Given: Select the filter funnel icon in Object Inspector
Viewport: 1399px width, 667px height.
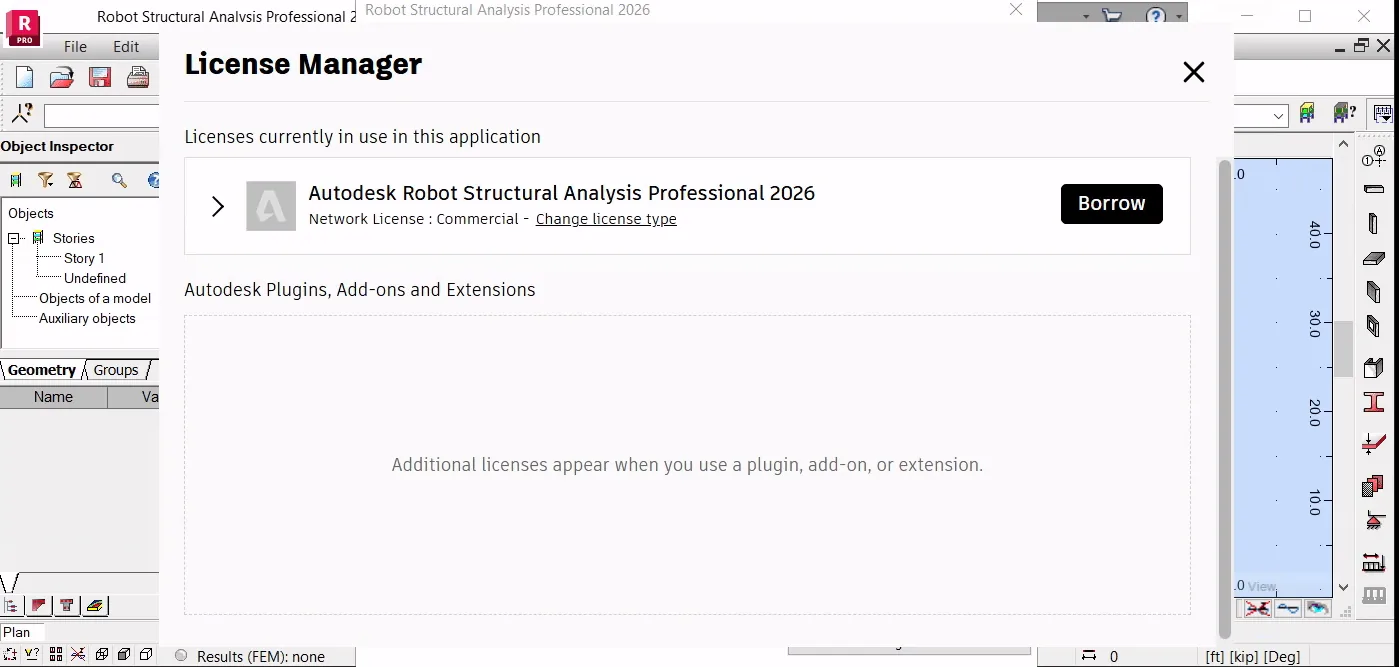Looking at the screenshot, I should point(46,180).
